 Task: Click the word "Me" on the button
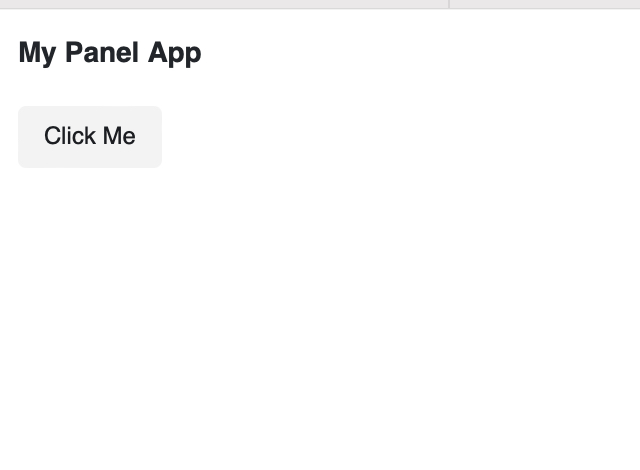(x=118, y=137)
